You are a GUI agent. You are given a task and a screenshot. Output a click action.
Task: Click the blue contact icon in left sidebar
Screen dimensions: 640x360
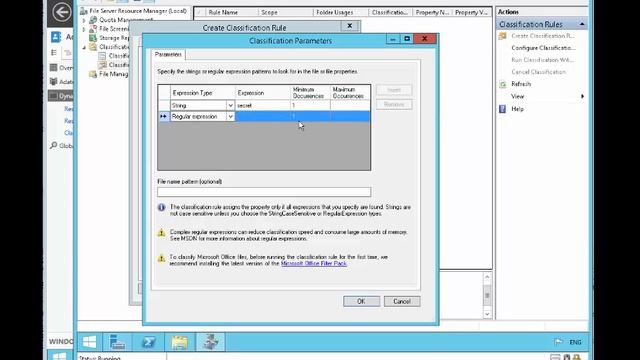point(56,37)
